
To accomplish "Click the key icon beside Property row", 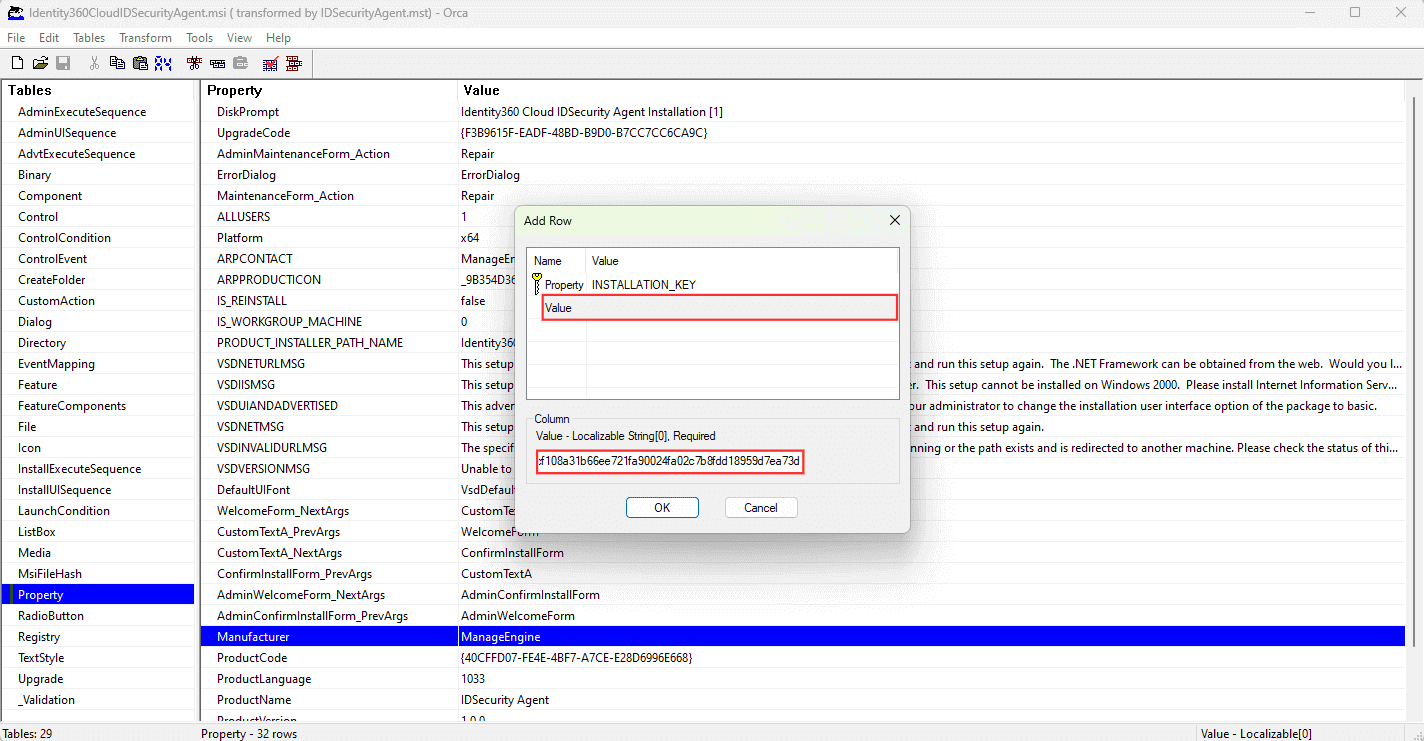I will (537, 283).
